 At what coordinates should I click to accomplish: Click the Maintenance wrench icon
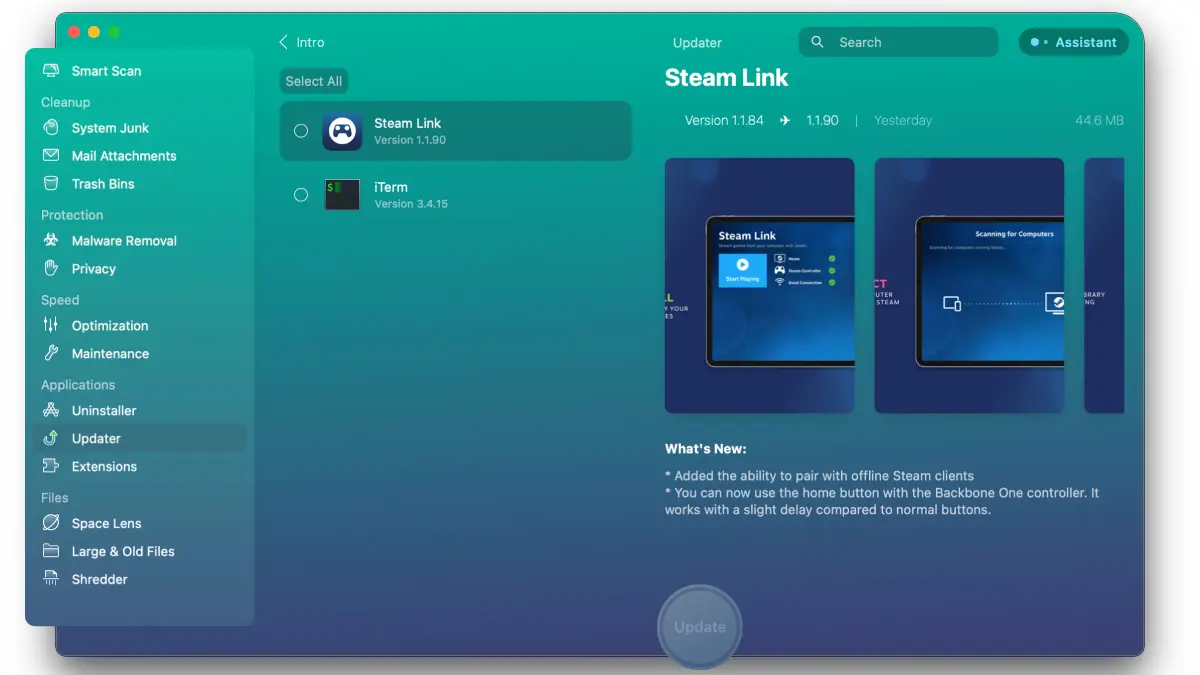point(51,354)
